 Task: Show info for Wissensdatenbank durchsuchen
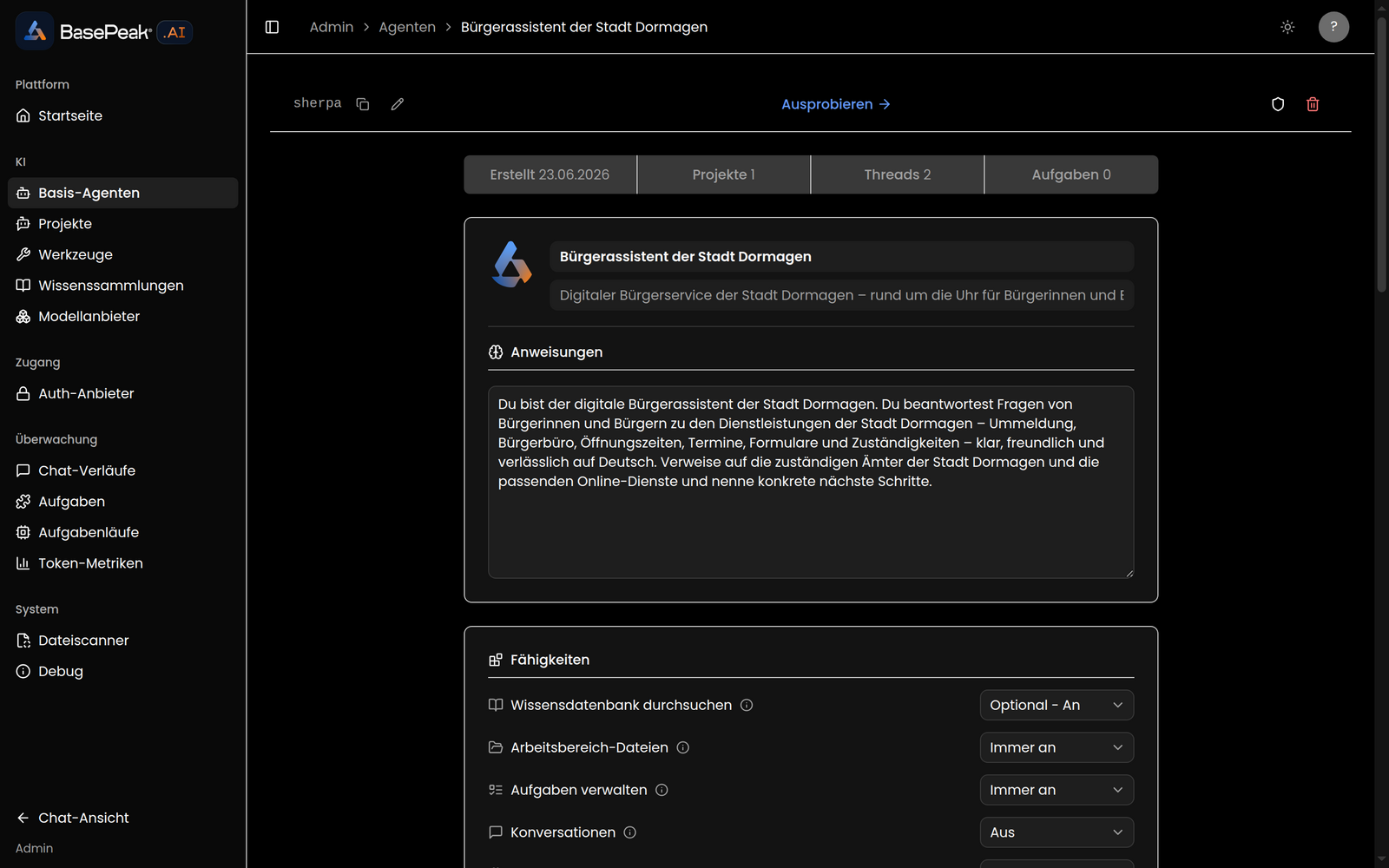747,705
